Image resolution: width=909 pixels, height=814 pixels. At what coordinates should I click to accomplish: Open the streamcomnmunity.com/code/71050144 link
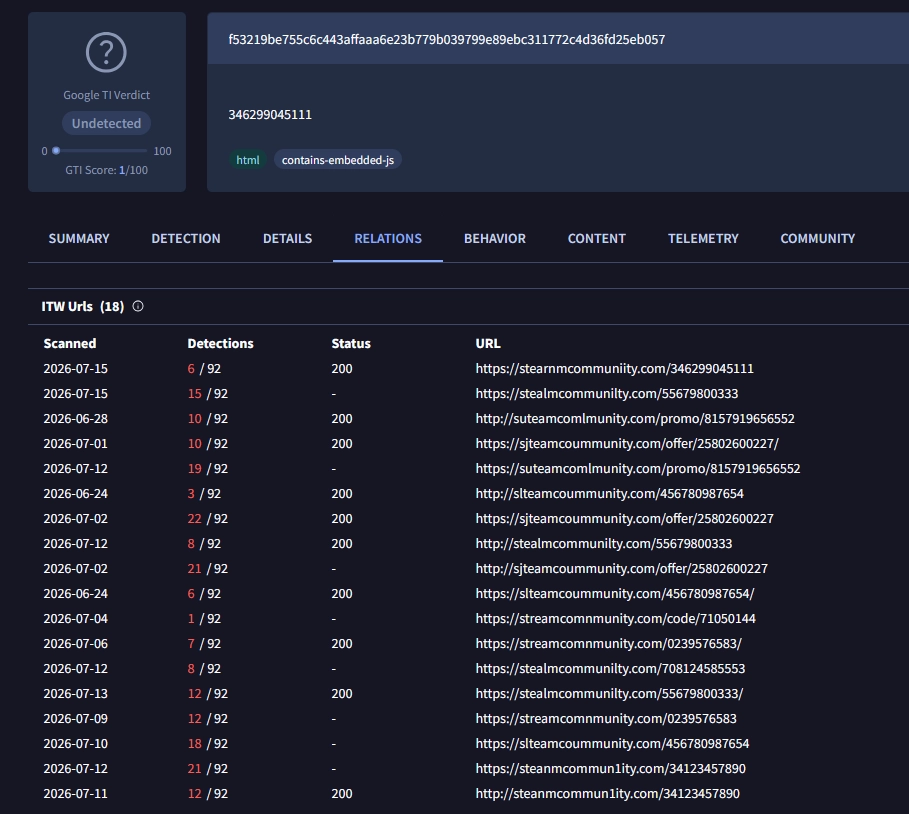point(615,619)
